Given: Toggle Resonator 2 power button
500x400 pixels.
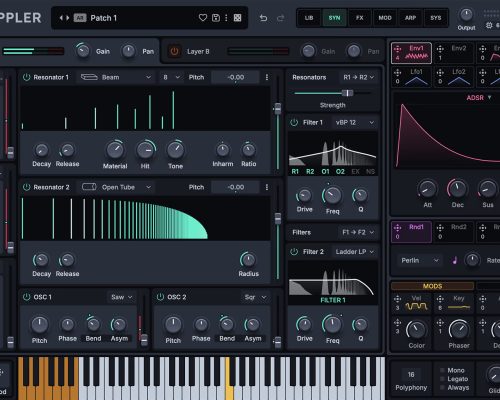Looking at the screenshot, I should 26,187.
